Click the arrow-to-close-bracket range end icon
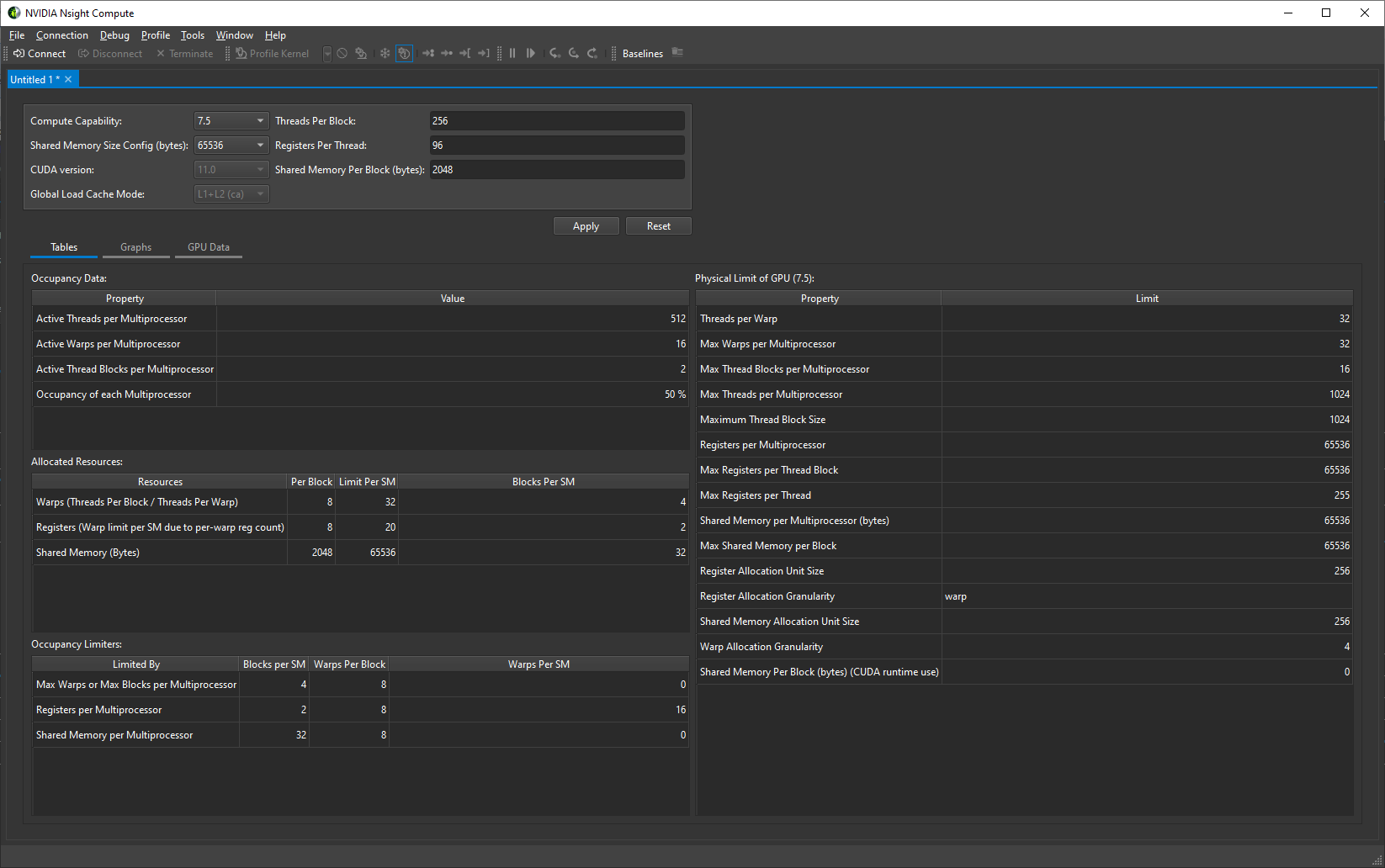This screenshot has width=1385, height=868. coord(484,53)
